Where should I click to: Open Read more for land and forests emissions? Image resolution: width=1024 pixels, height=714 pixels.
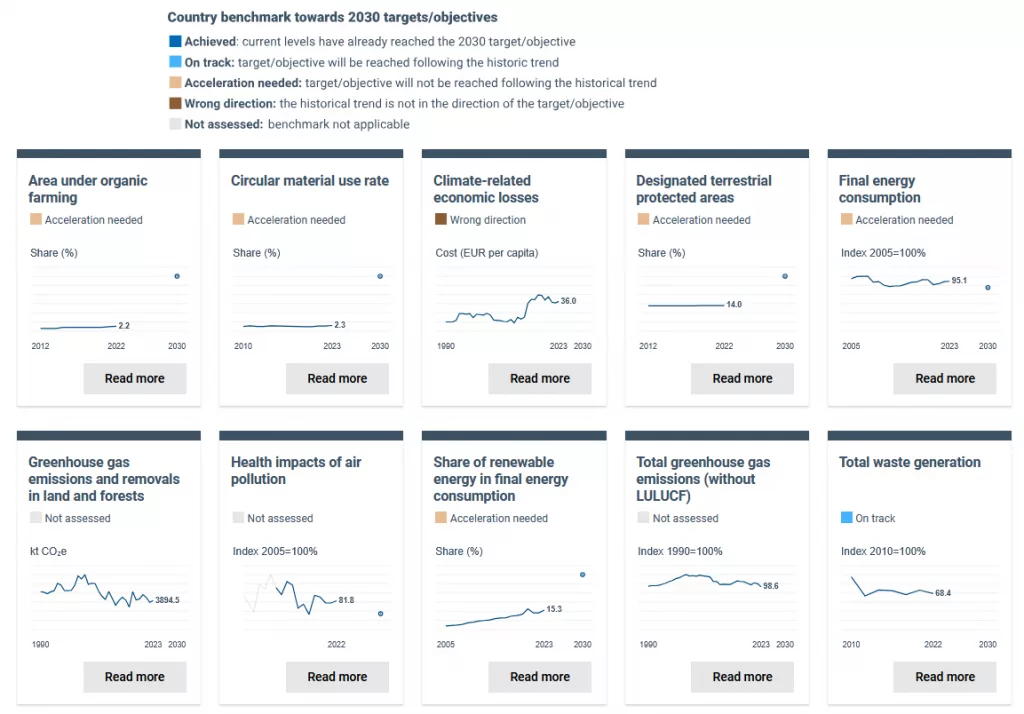[135, 677]
